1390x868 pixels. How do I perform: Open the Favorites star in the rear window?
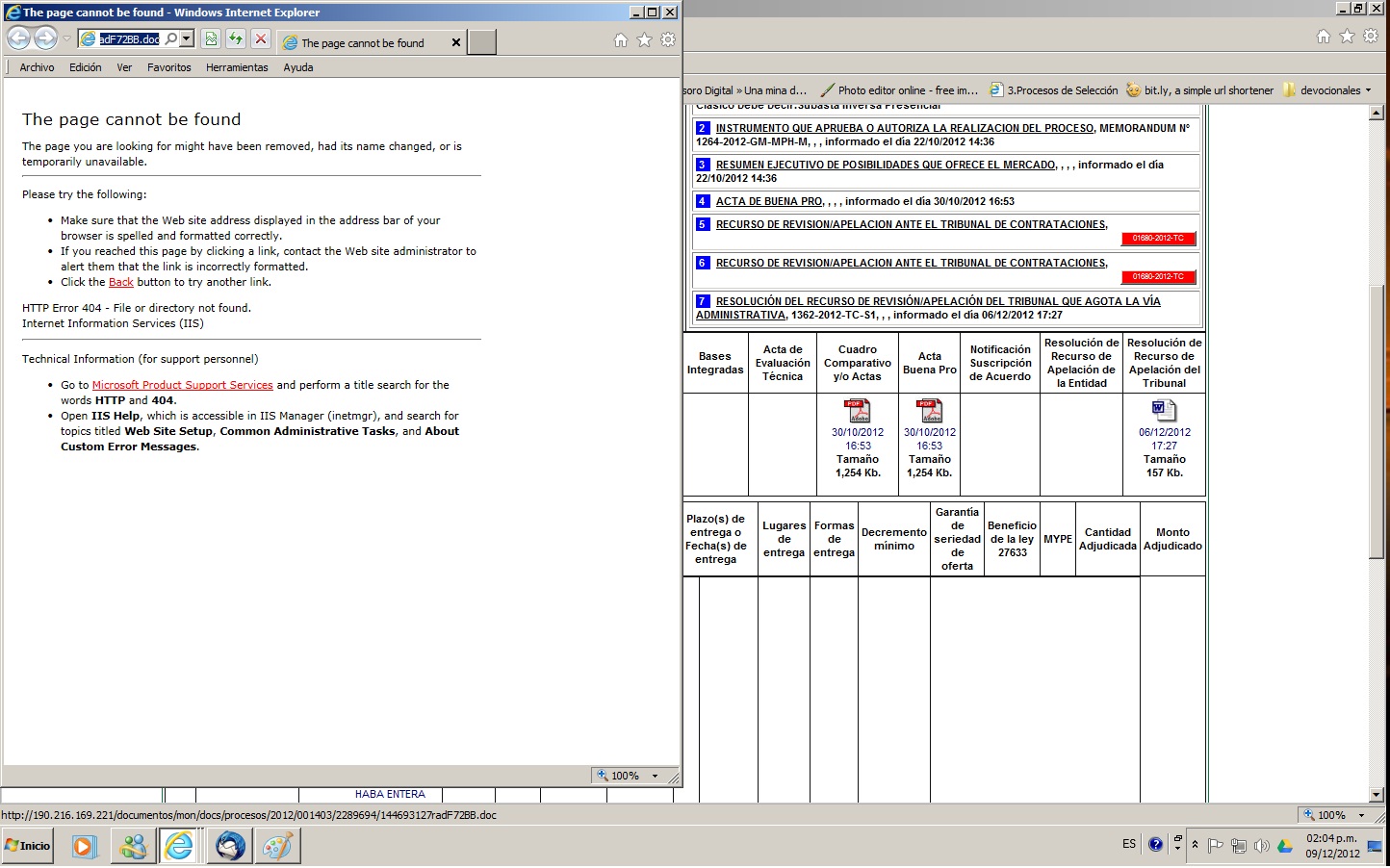[1347, 37]
